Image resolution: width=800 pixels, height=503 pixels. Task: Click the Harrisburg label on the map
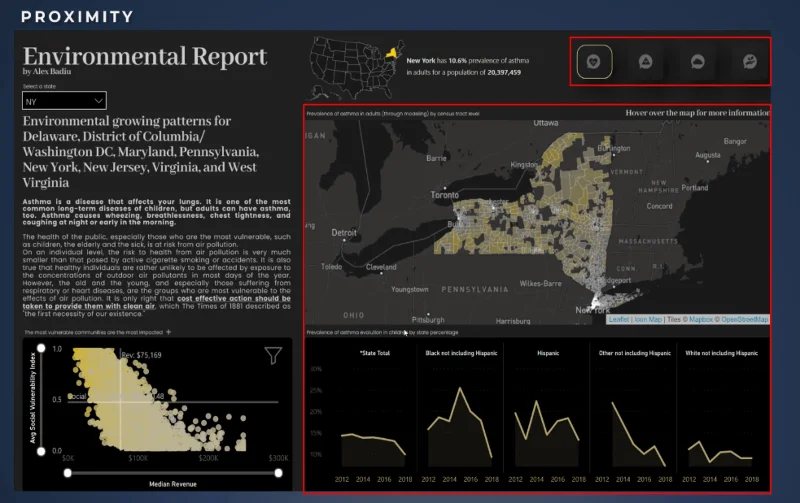(x=513, y=321)
